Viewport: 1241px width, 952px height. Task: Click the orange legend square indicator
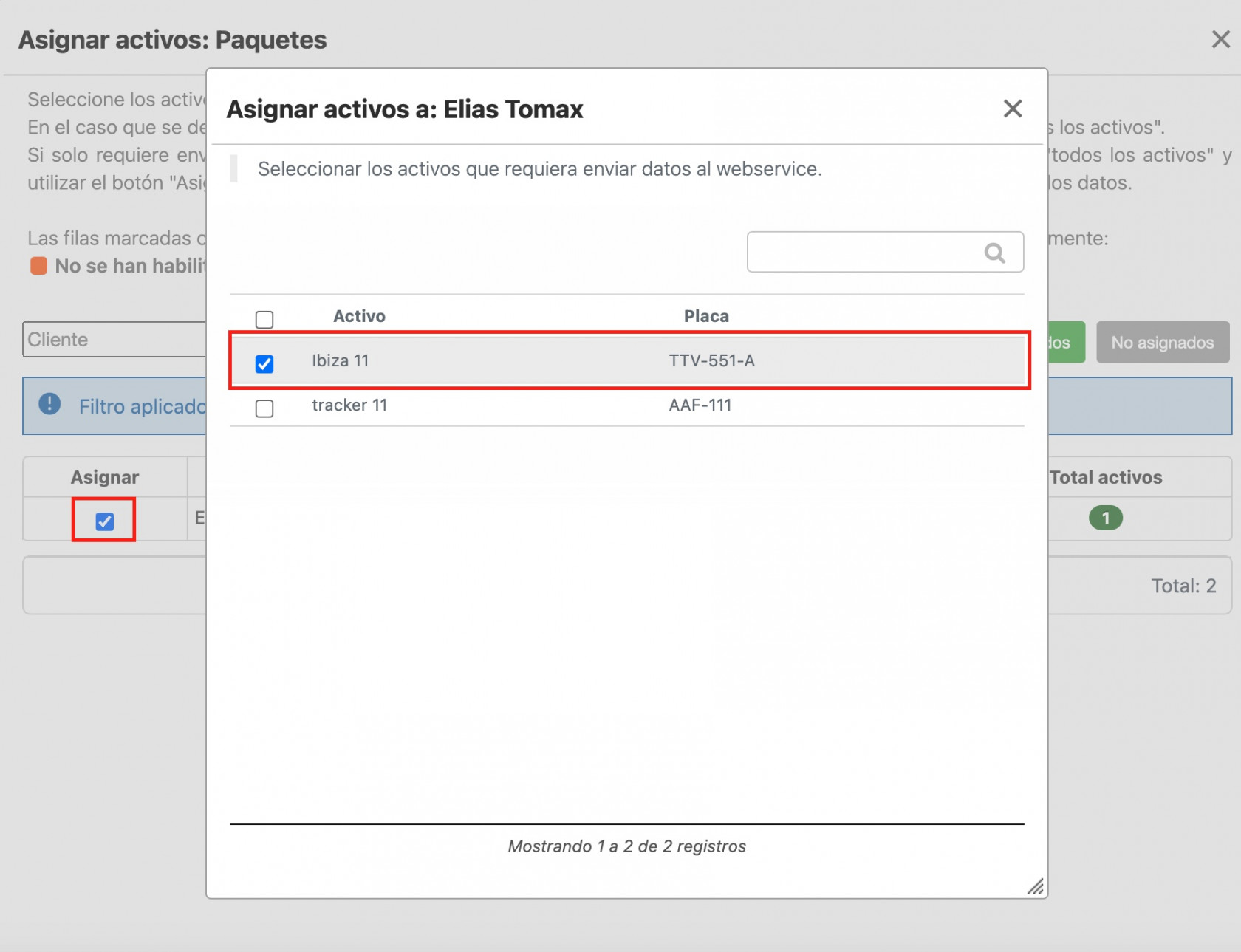tap(38, 266)
